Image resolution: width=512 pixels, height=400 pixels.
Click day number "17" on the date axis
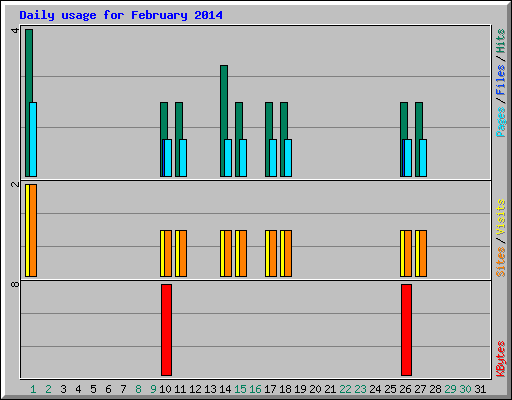point(270,389)
